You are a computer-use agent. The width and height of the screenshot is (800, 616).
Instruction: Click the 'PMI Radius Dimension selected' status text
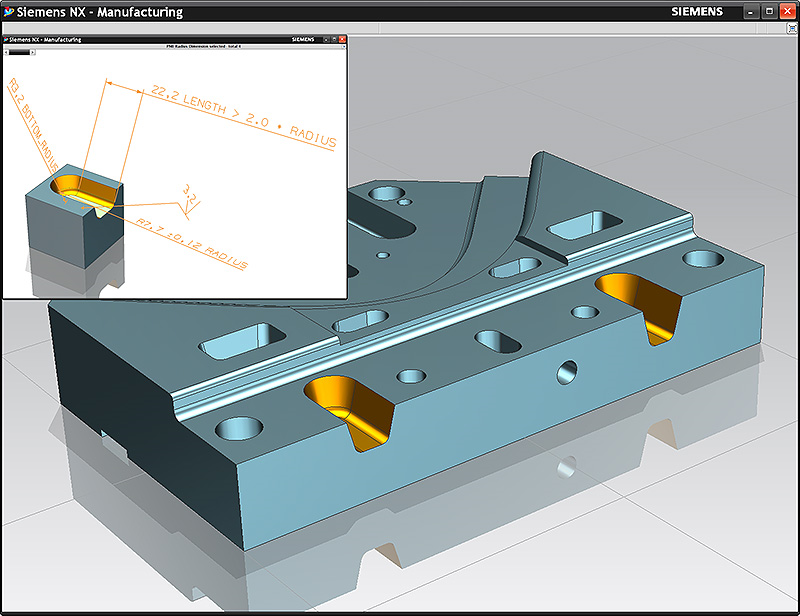coord(196,46)
